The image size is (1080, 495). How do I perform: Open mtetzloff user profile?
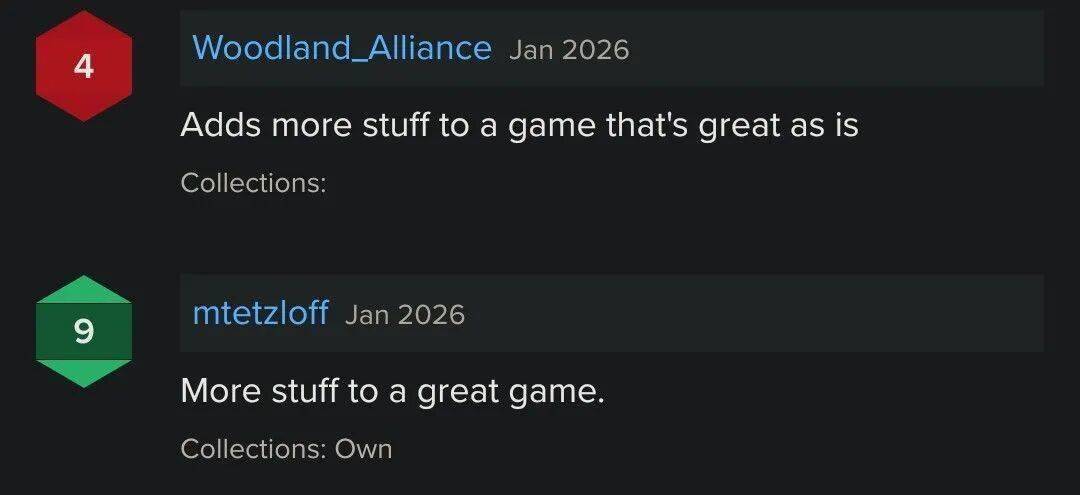(x=260, y=313)
